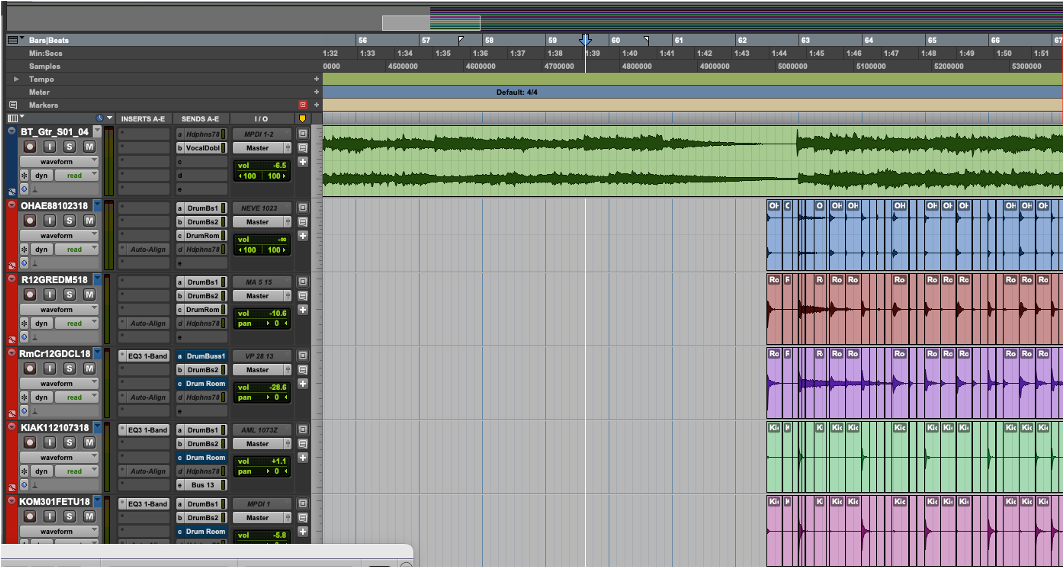Open the playlist selector arrow on OHAE88102318
The image size is (1064, 568).
pyautogui.click(x=96, y=205)
